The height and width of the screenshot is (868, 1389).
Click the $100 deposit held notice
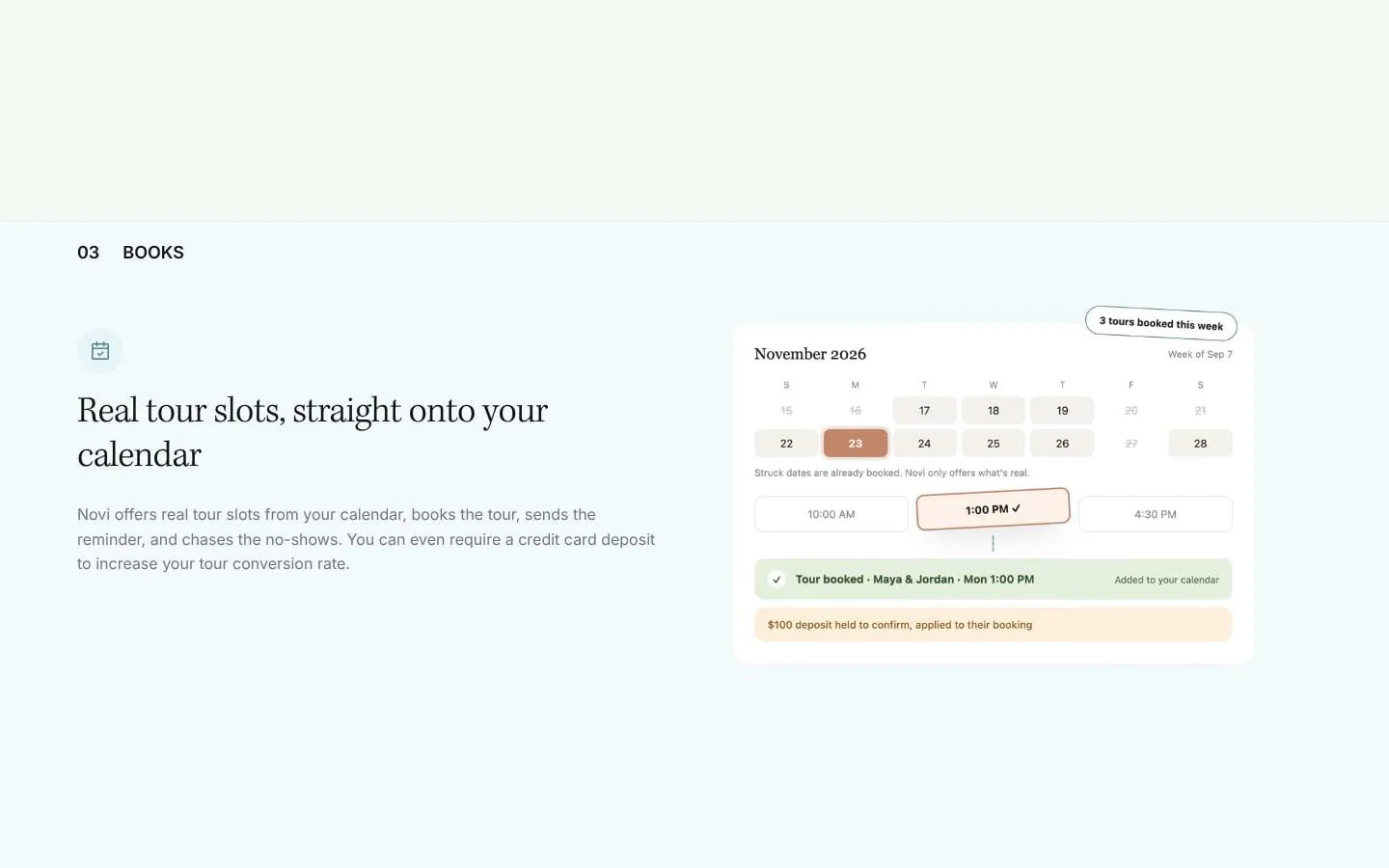(x=993, y=625)
